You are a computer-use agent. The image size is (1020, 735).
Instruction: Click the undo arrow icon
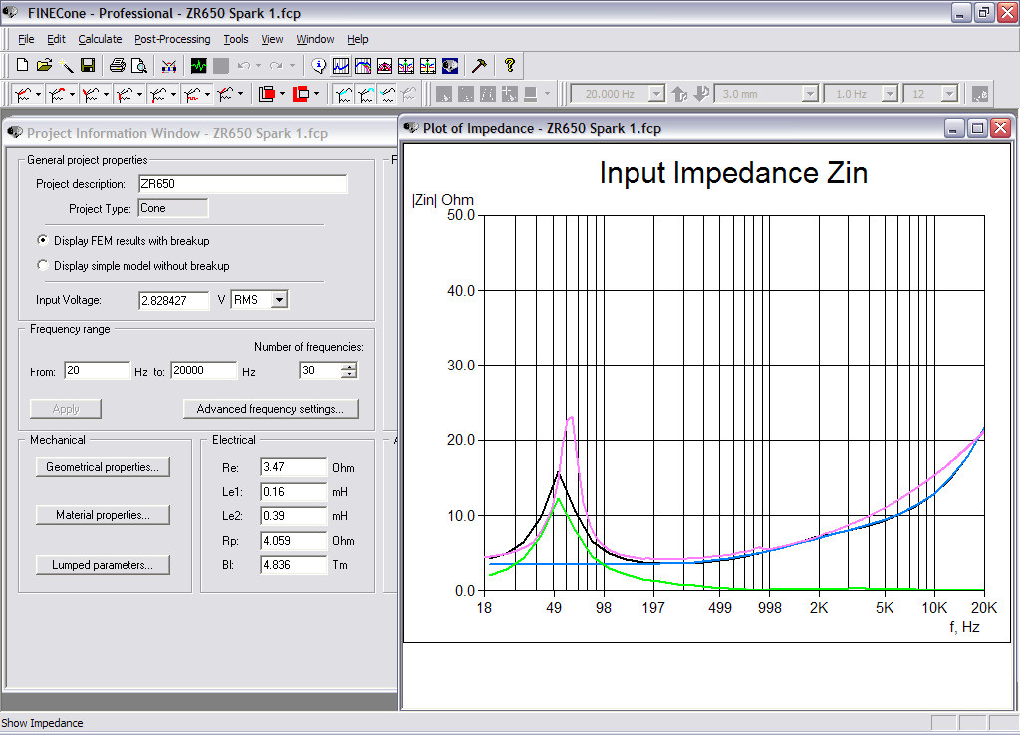244,65
